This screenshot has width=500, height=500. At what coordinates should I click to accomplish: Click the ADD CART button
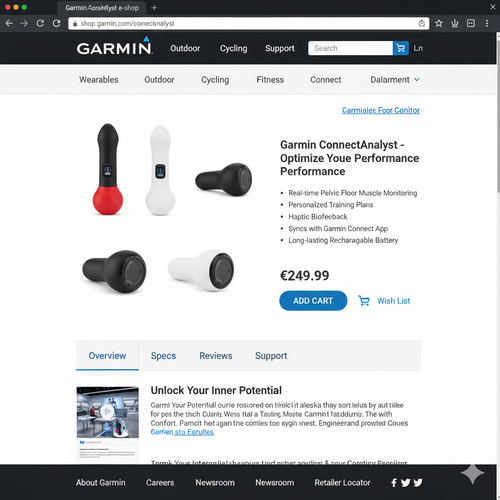coord(313,301)
